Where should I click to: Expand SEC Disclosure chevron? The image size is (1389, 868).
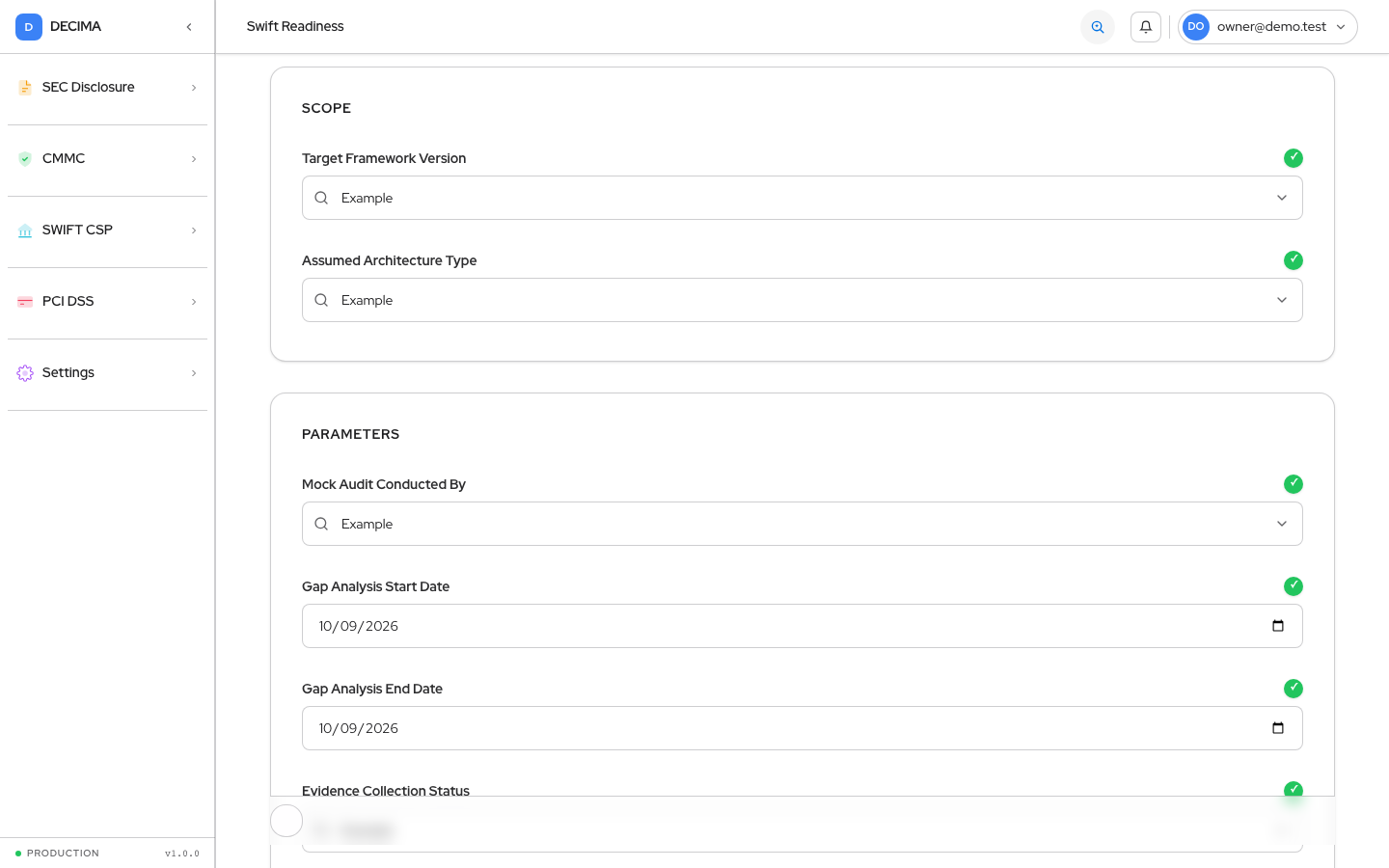click(194, 88)
